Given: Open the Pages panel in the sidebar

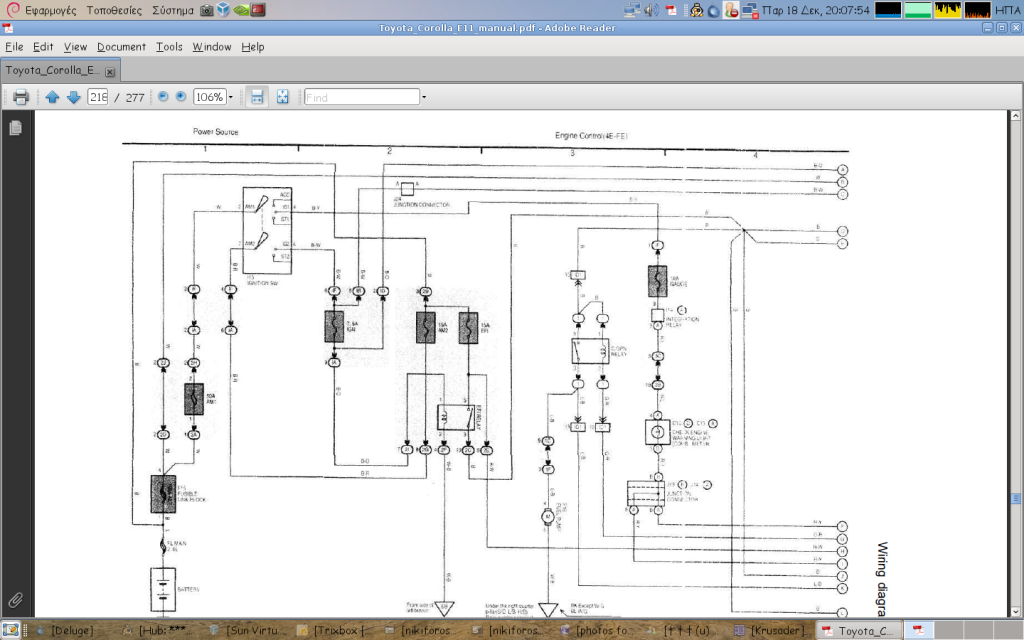Looking at the screenshot, I should point(15,128).
